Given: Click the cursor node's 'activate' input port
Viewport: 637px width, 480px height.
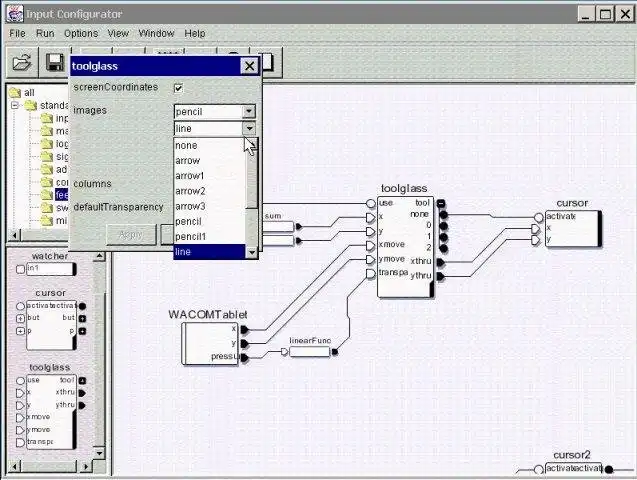Looking at the screenshot, I should click(539, 218).
